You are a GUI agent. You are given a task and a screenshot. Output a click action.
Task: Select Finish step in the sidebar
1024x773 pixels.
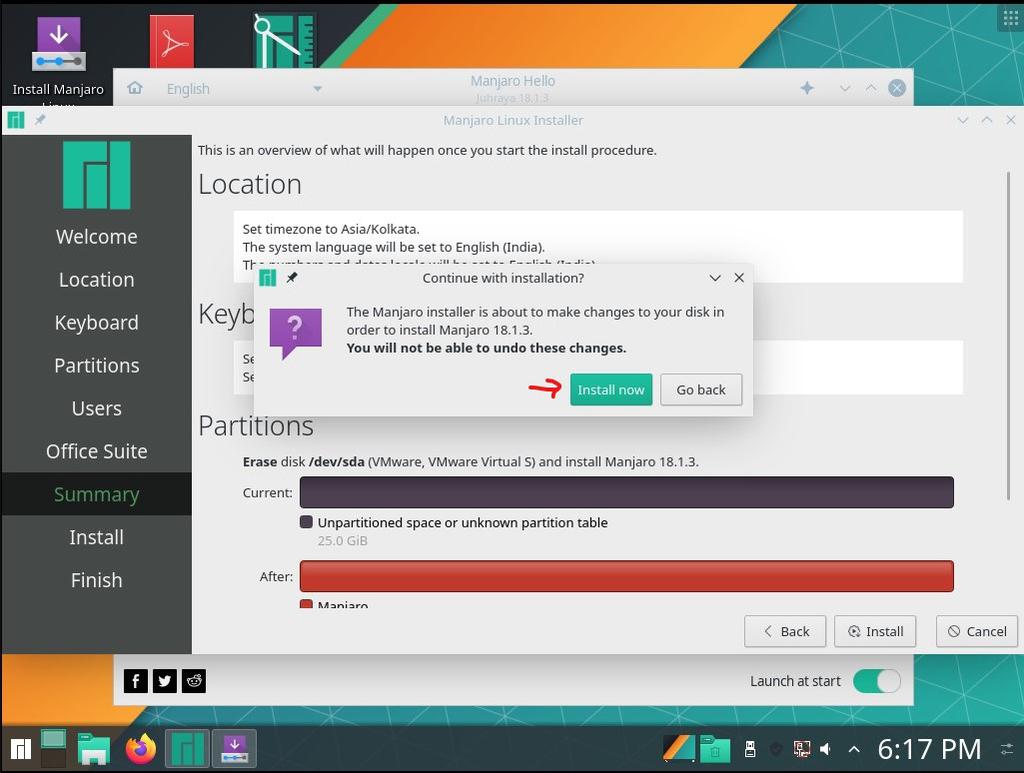tap(97, 580)
